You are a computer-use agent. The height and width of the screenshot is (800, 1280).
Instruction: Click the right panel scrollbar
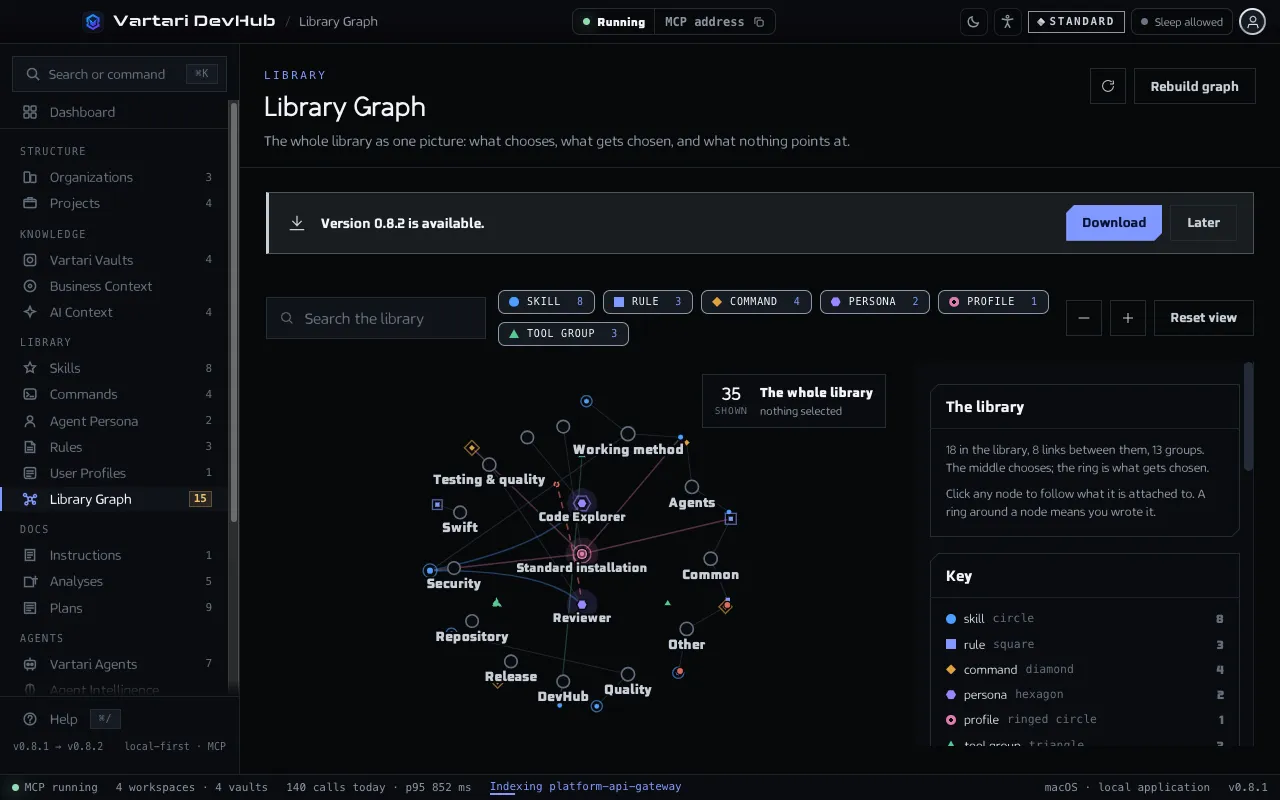click(1248, 416)
